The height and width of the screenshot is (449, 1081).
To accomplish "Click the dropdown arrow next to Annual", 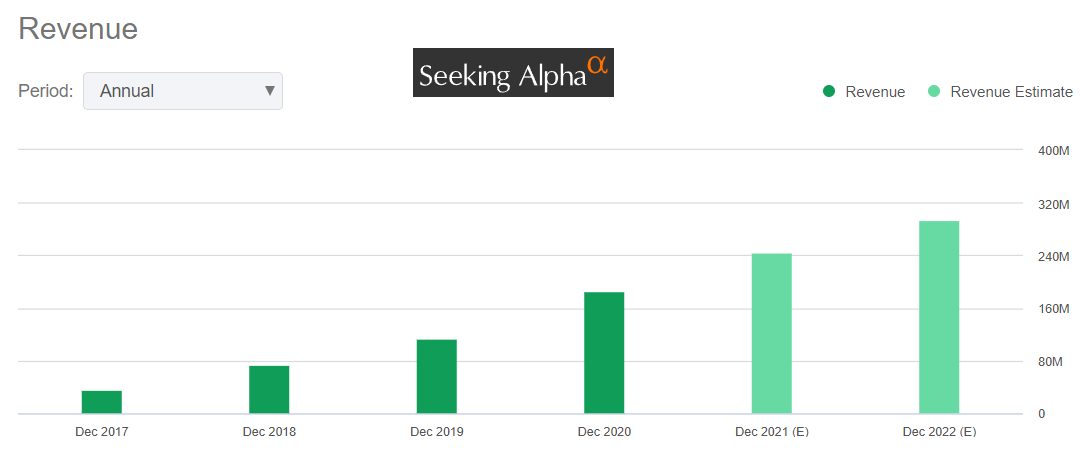I will (x=269, y=91).
